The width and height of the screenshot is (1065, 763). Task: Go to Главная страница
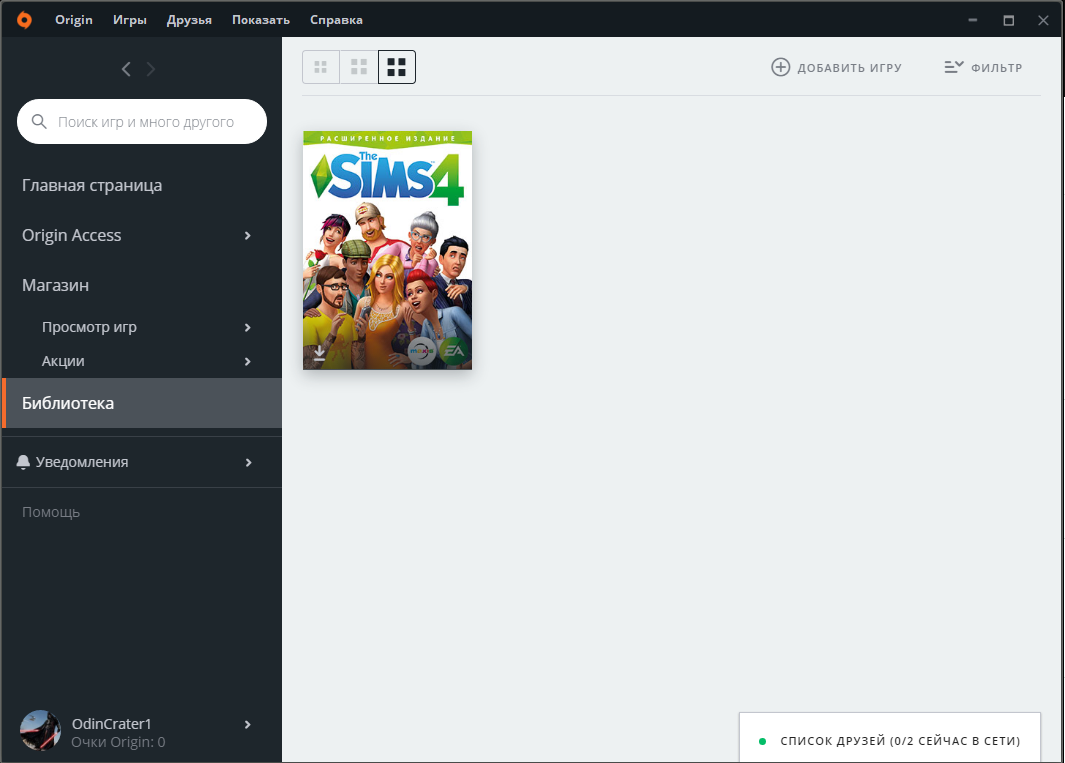(92, 185)
